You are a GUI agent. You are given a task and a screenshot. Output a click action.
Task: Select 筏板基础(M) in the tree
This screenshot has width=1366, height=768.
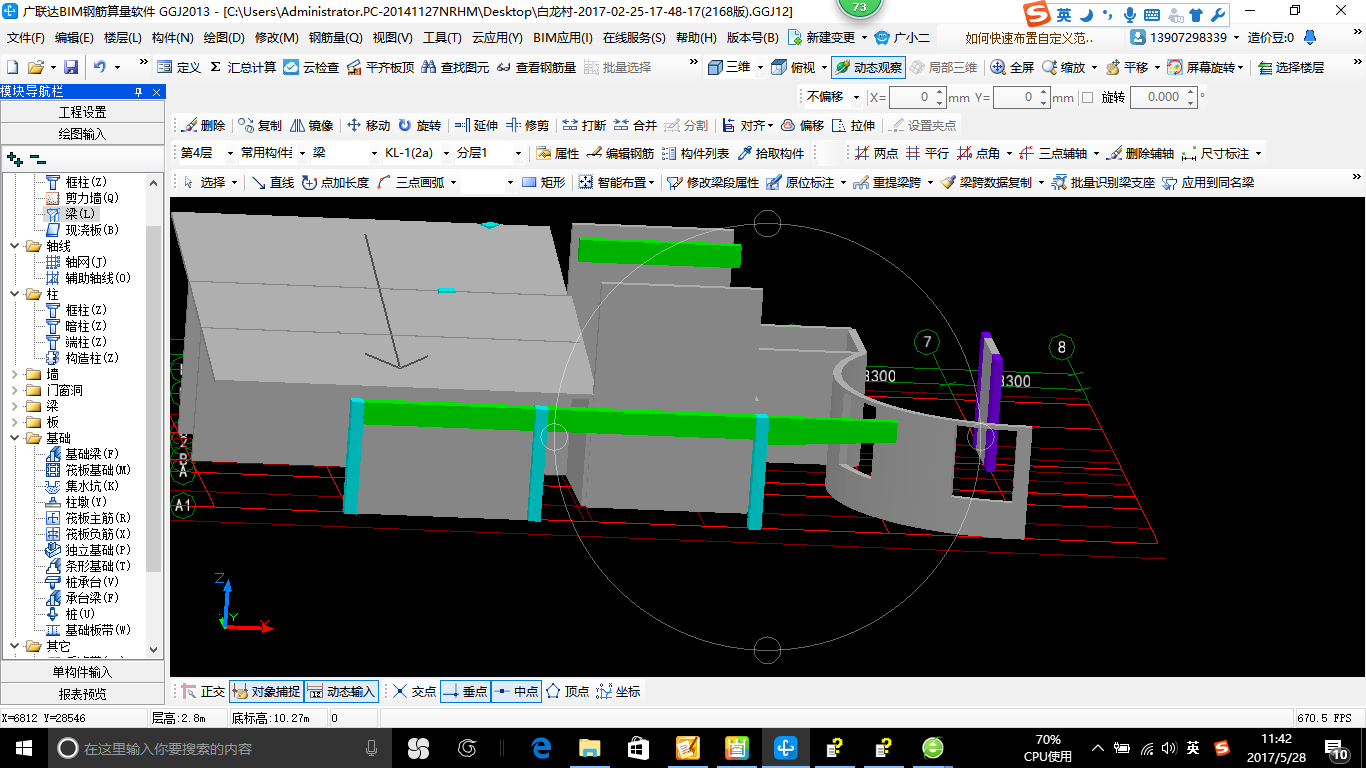89,470
